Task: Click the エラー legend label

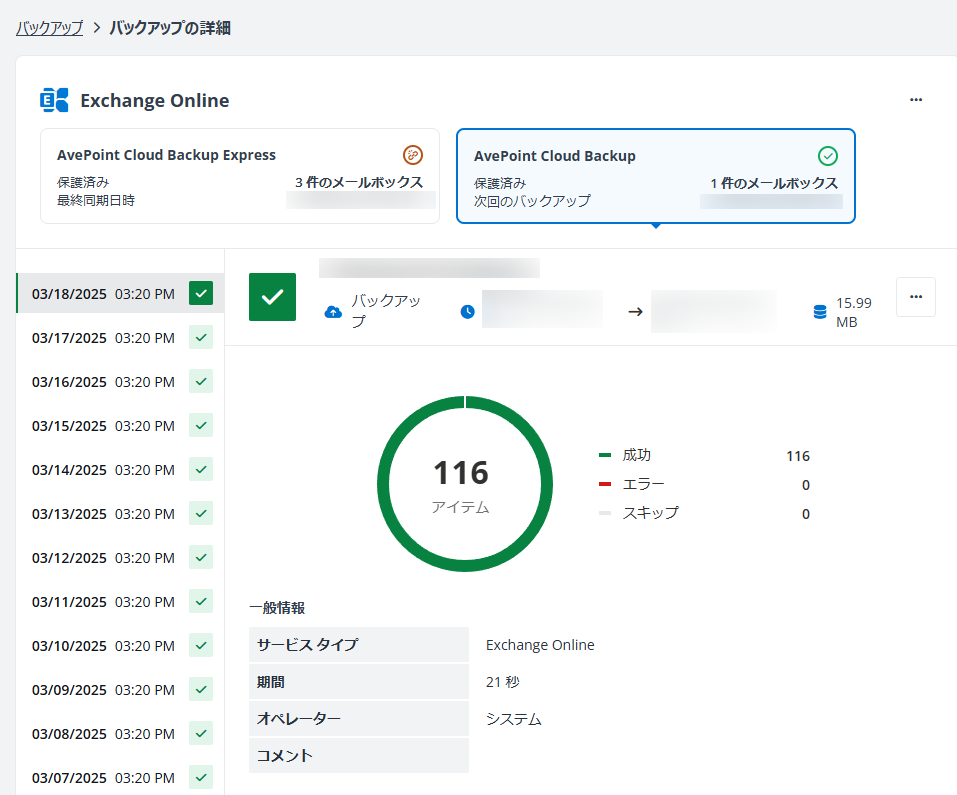Action: (x=643, y=484)
